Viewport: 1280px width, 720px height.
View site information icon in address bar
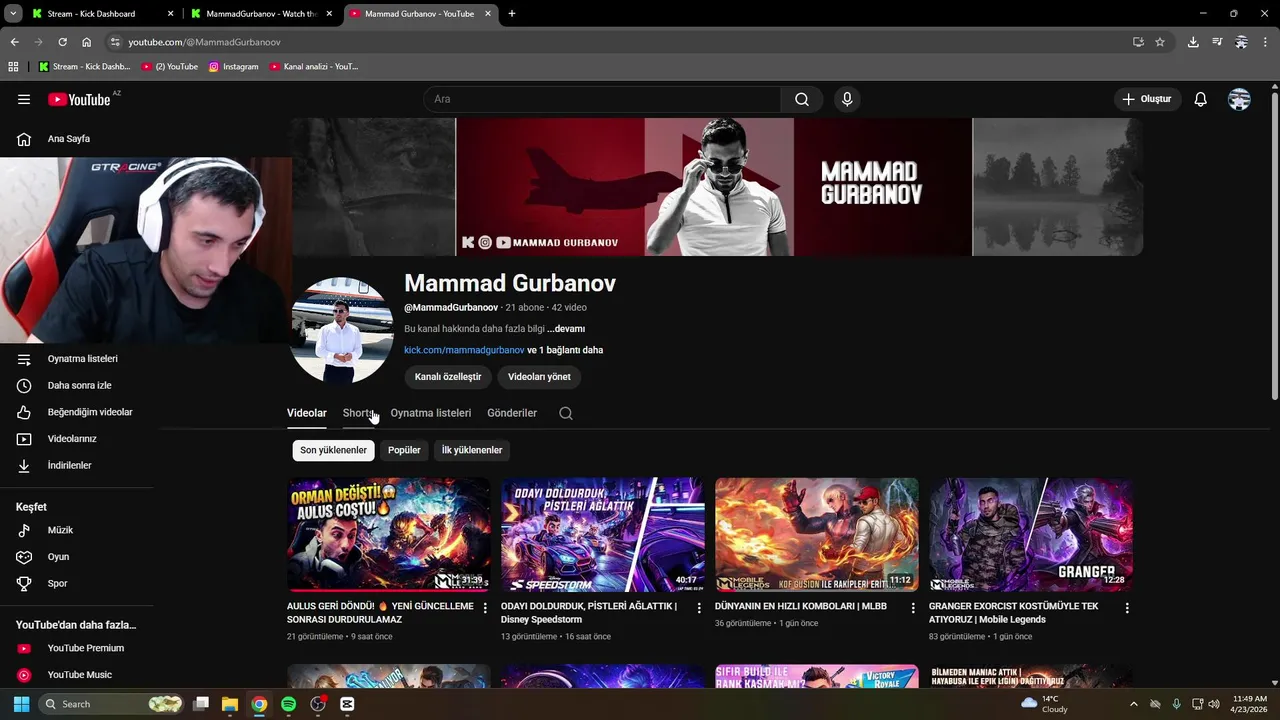click(x=116, y=42)
